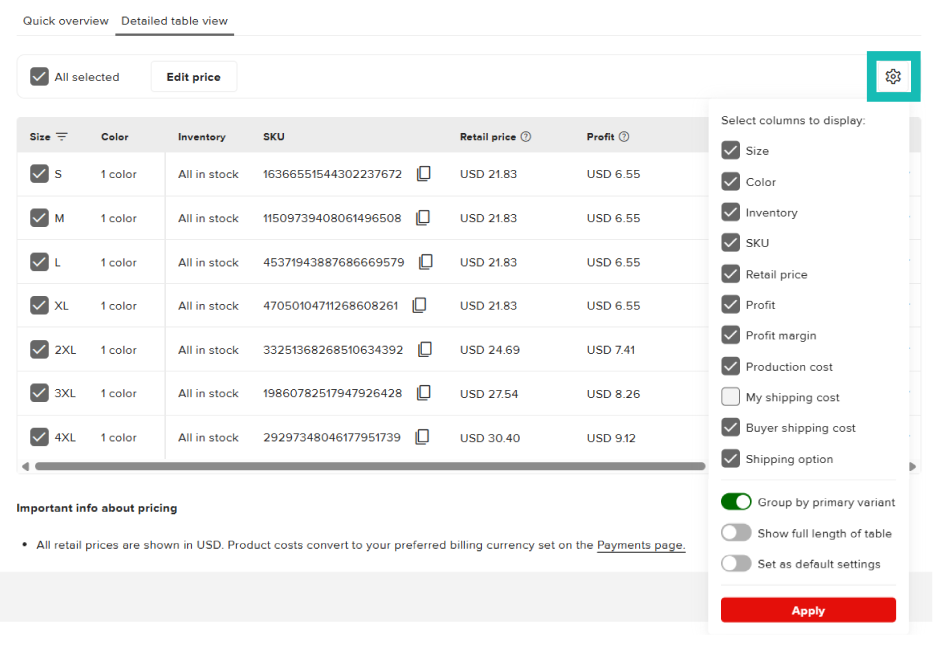Uncheck the size XL row checkbox
945x668 pixels.
(x=39, y=306)
